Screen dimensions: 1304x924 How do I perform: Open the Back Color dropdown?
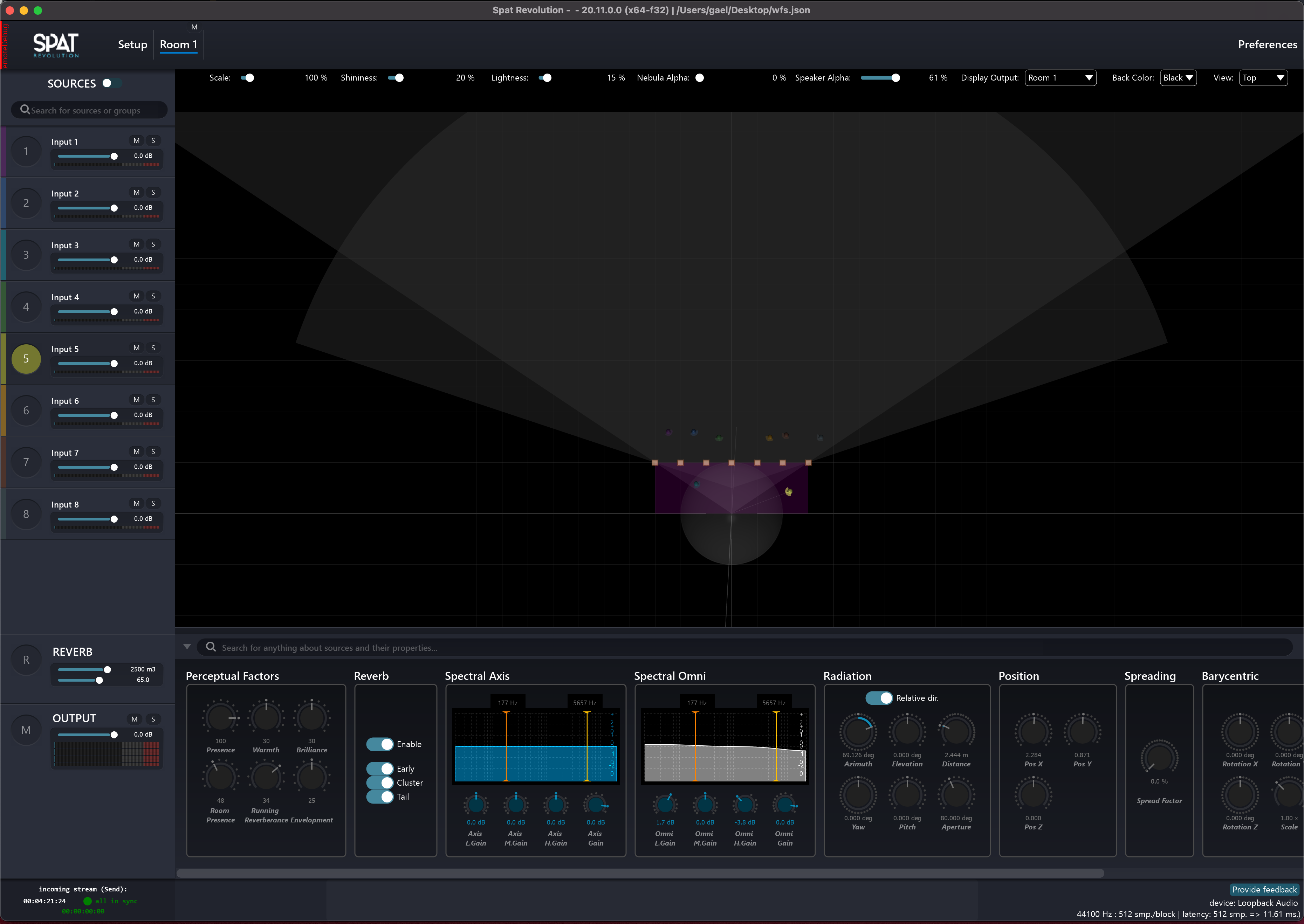1178,78
